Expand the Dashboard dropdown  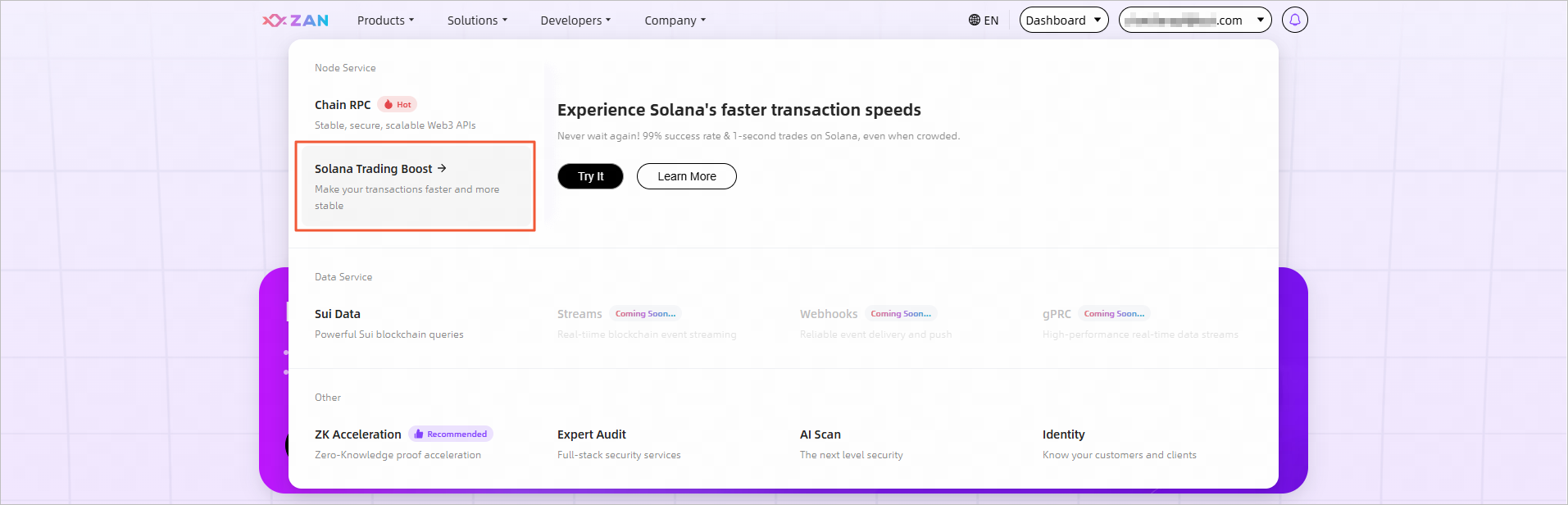[x=1064, y=20]
